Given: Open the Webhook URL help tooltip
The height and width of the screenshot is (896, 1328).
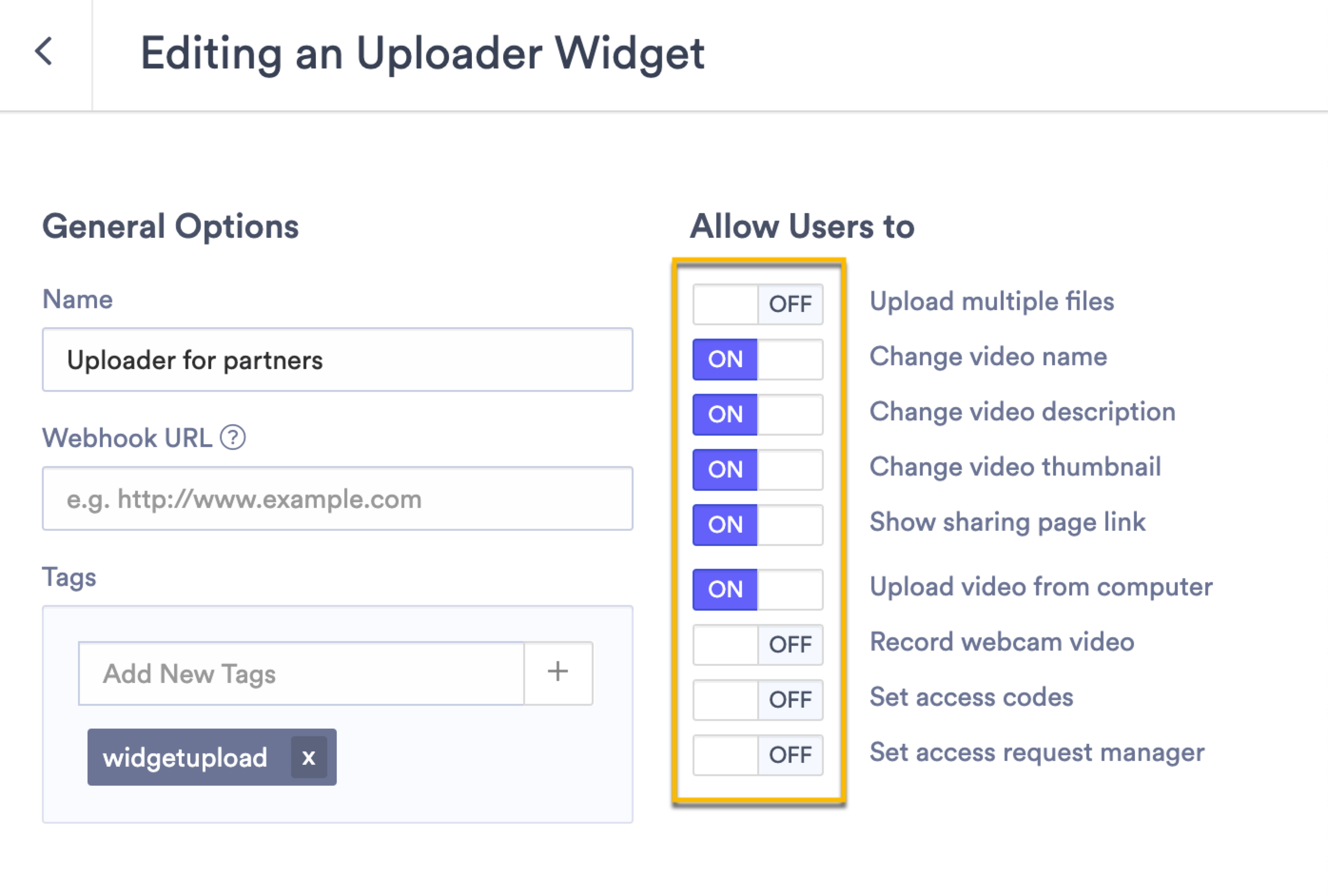Looking at the screenshot, I should pos(233,438).
